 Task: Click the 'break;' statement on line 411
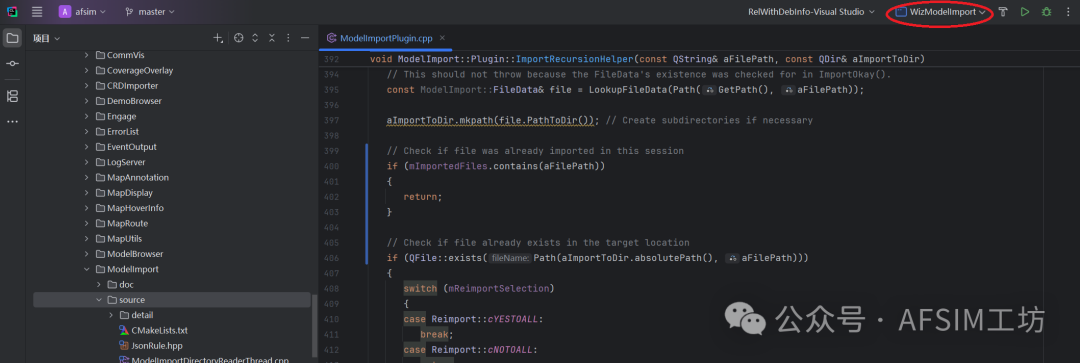click(437, 334)
